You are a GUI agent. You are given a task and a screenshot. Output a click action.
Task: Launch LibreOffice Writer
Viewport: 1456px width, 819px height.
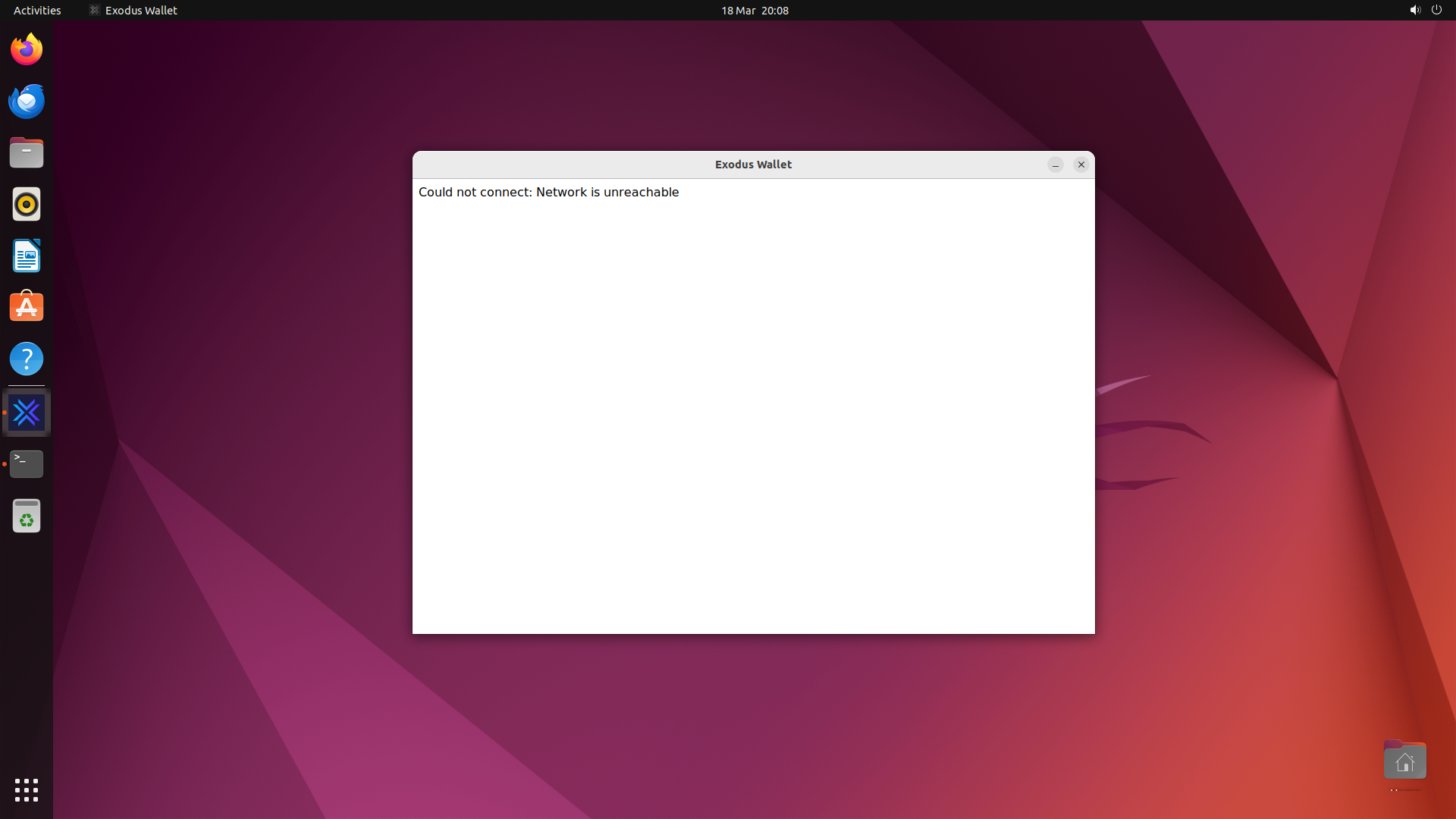point(27,256)
